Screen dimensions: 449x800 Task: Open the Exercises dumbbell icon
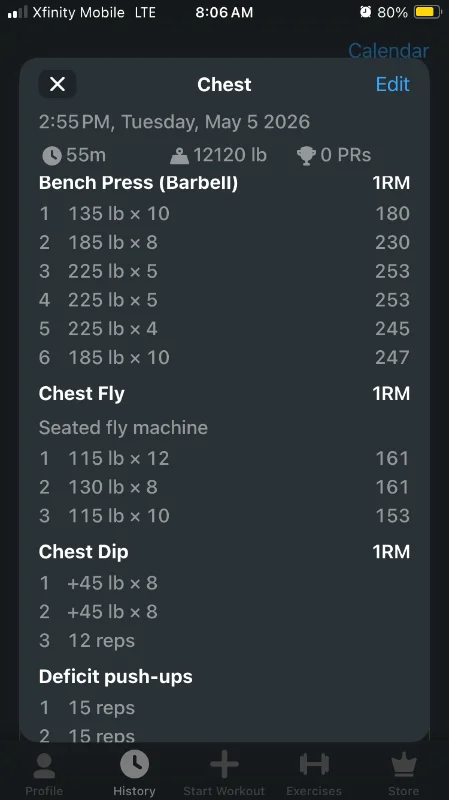[x=314, y=764]
